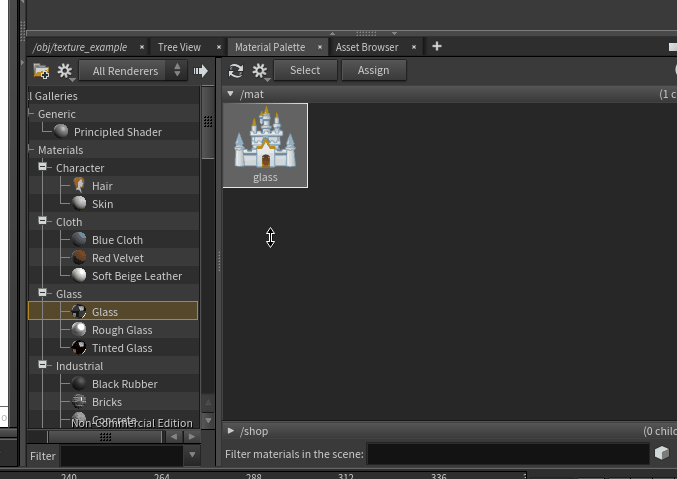The height and width of the screenshot is (479, 677).
Task: Click the arrow icon beside All Renderers
Action: (x=200, y=71)
